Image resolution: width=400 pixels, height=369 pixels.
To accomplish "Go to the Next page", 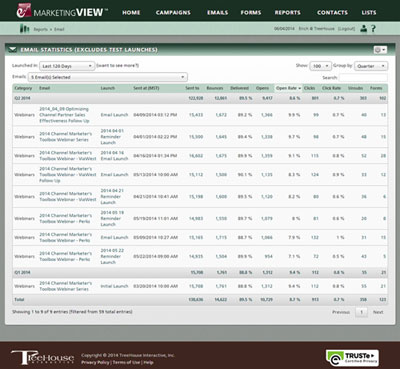I will [x=378, y=312].
